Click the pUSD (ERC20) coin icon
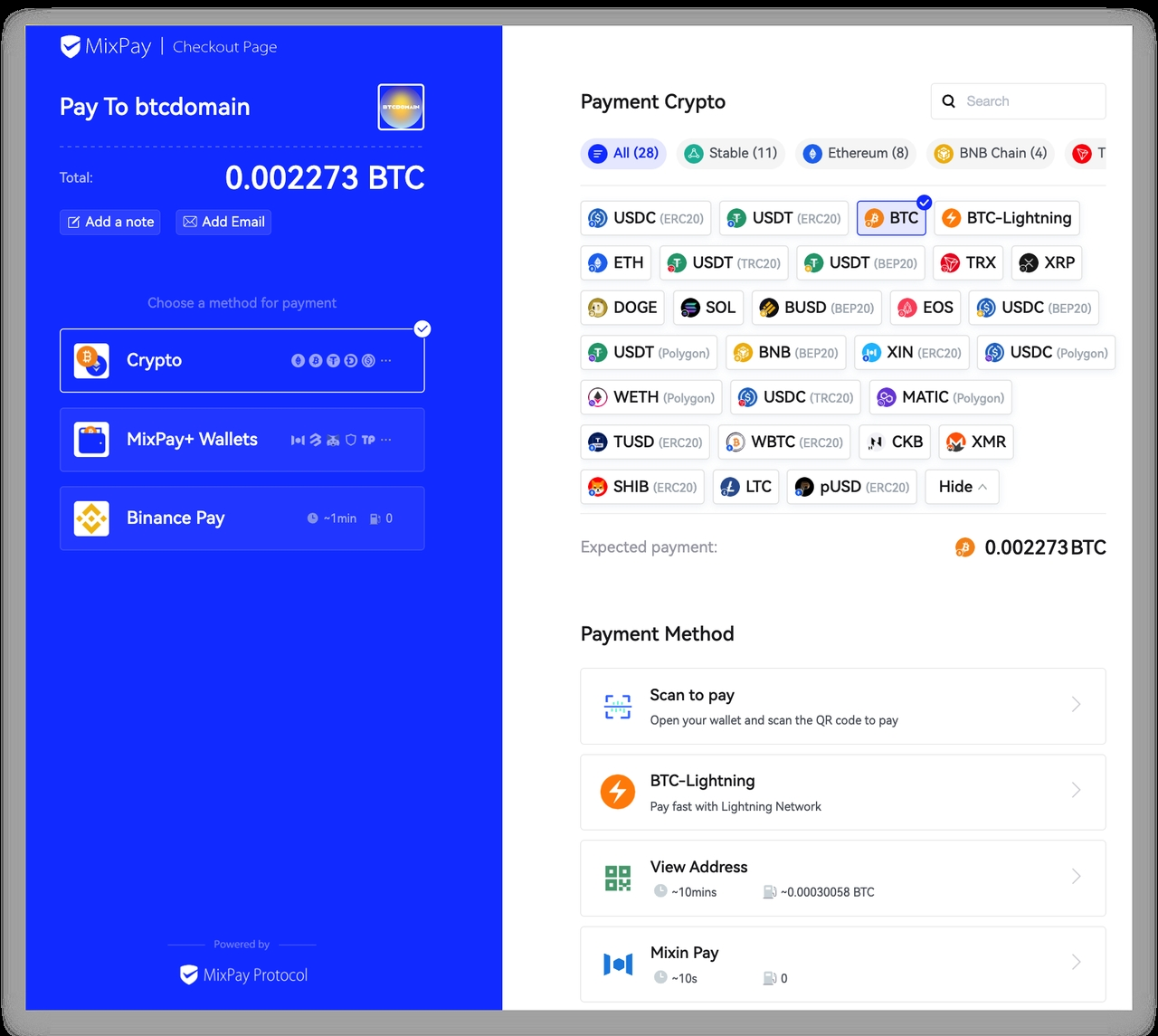This screenshot has width=1158, height=1036. tap(804, 488)
